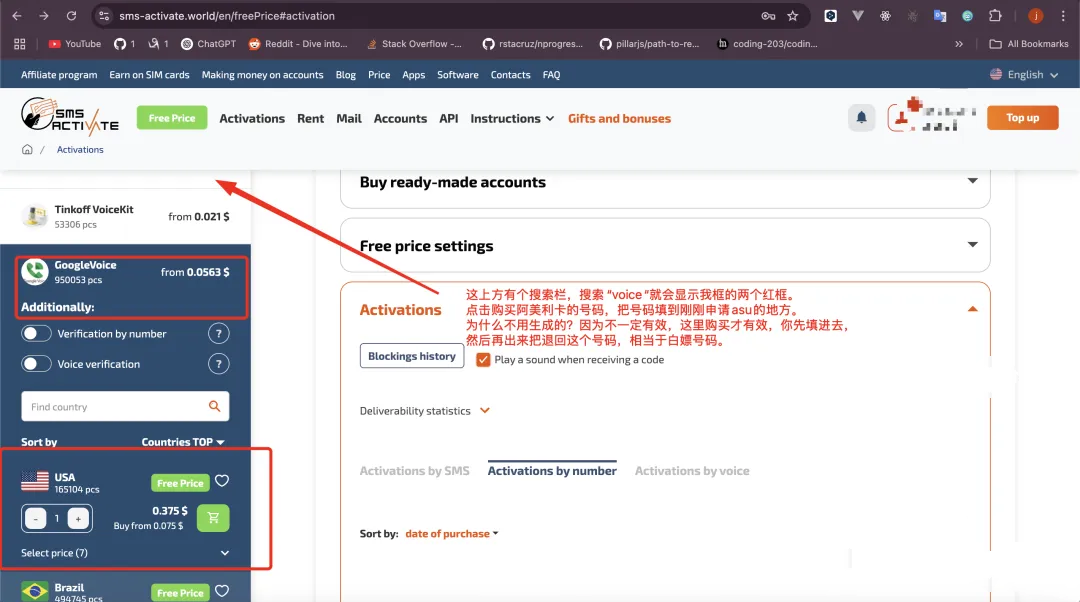This screenshot has width=1080, height=602.
Task: Expand the Instructions dropdown menu
Action: point(512,118)
